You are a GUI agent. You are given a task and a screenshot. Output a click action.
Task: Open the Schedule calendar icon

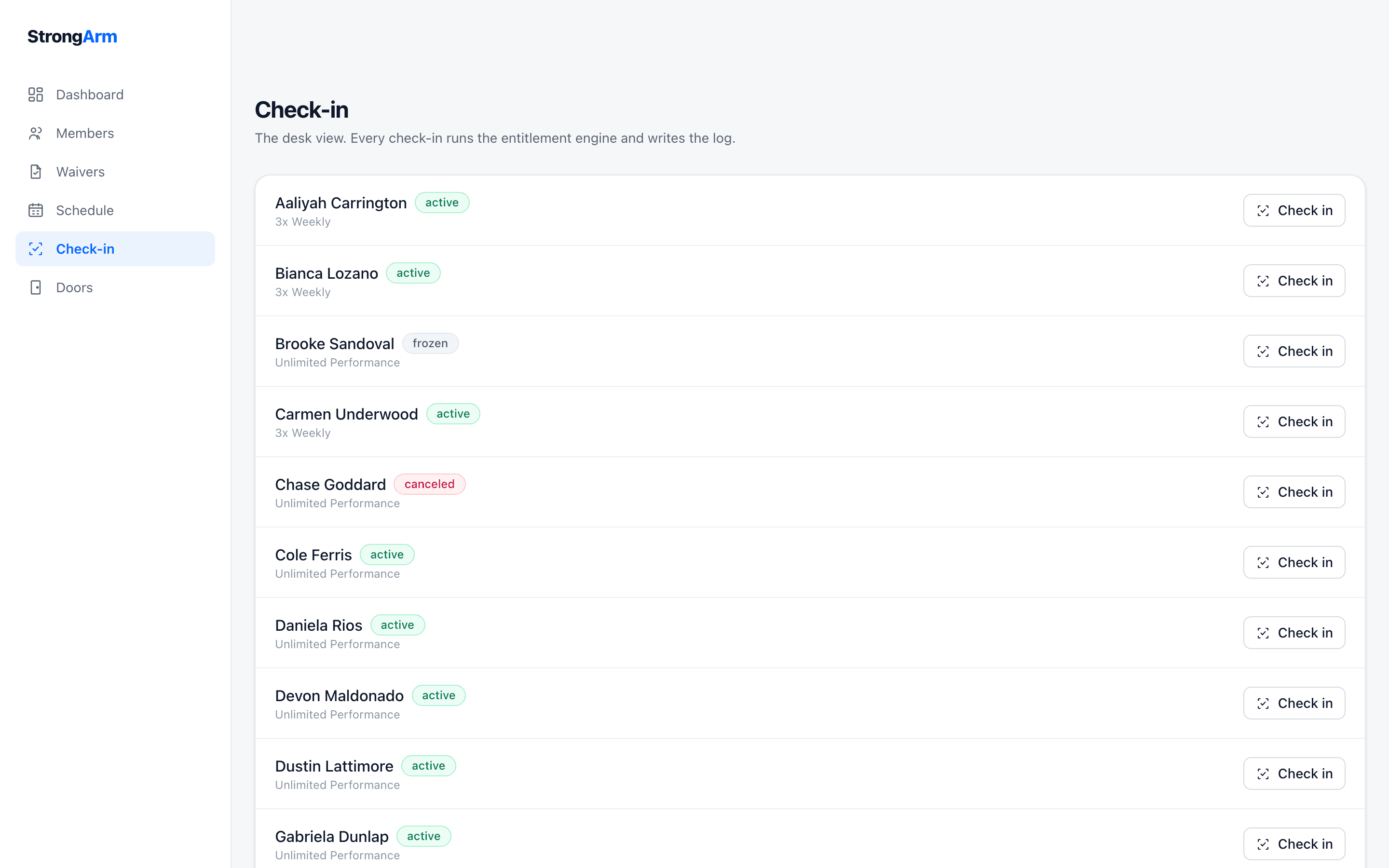click(36, 210)
